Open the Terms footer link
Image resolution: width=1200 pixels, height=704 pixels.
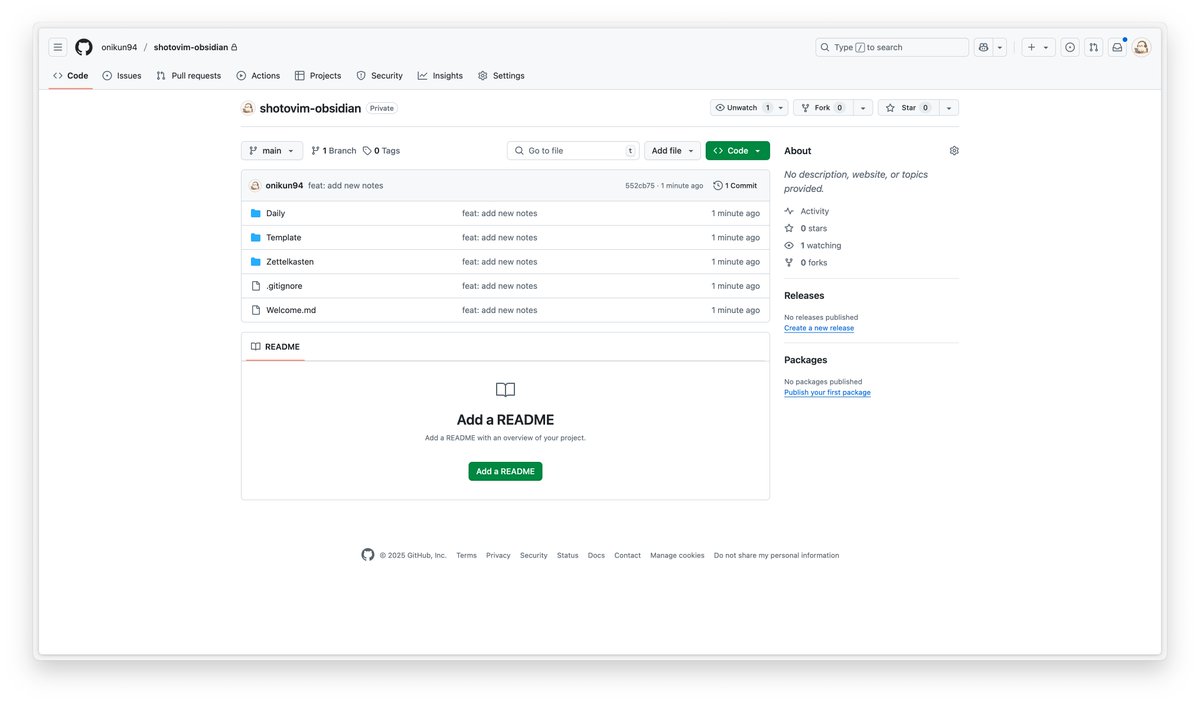467,556
